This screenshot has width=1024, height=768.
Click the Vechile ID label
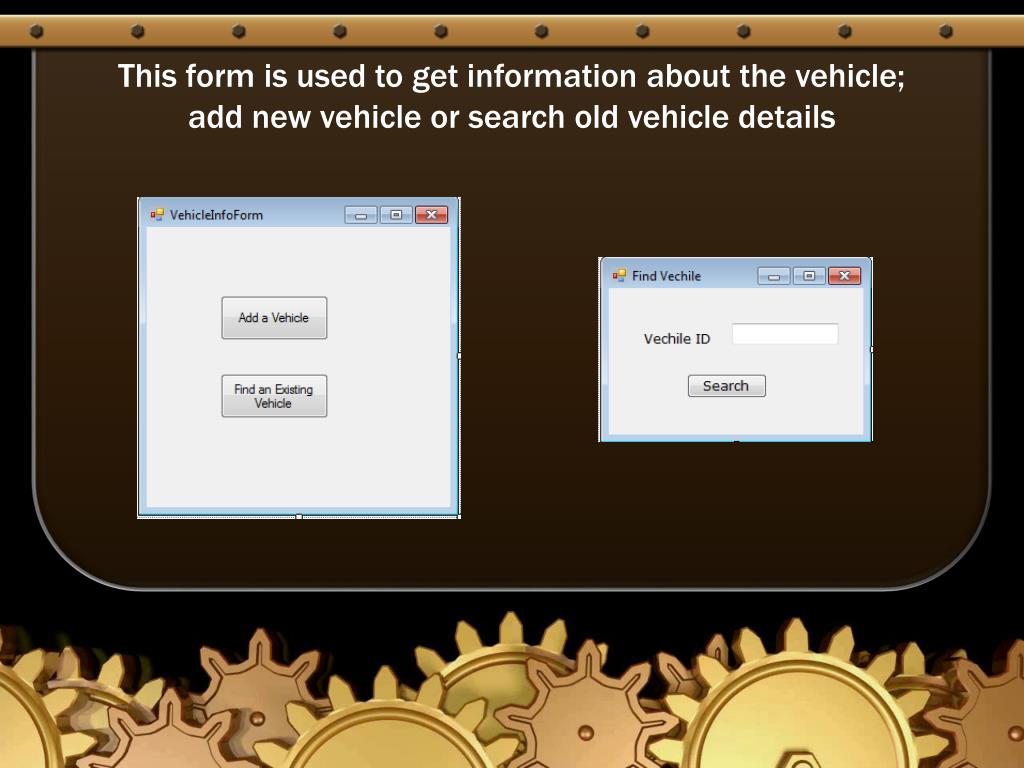coord(677,339)
